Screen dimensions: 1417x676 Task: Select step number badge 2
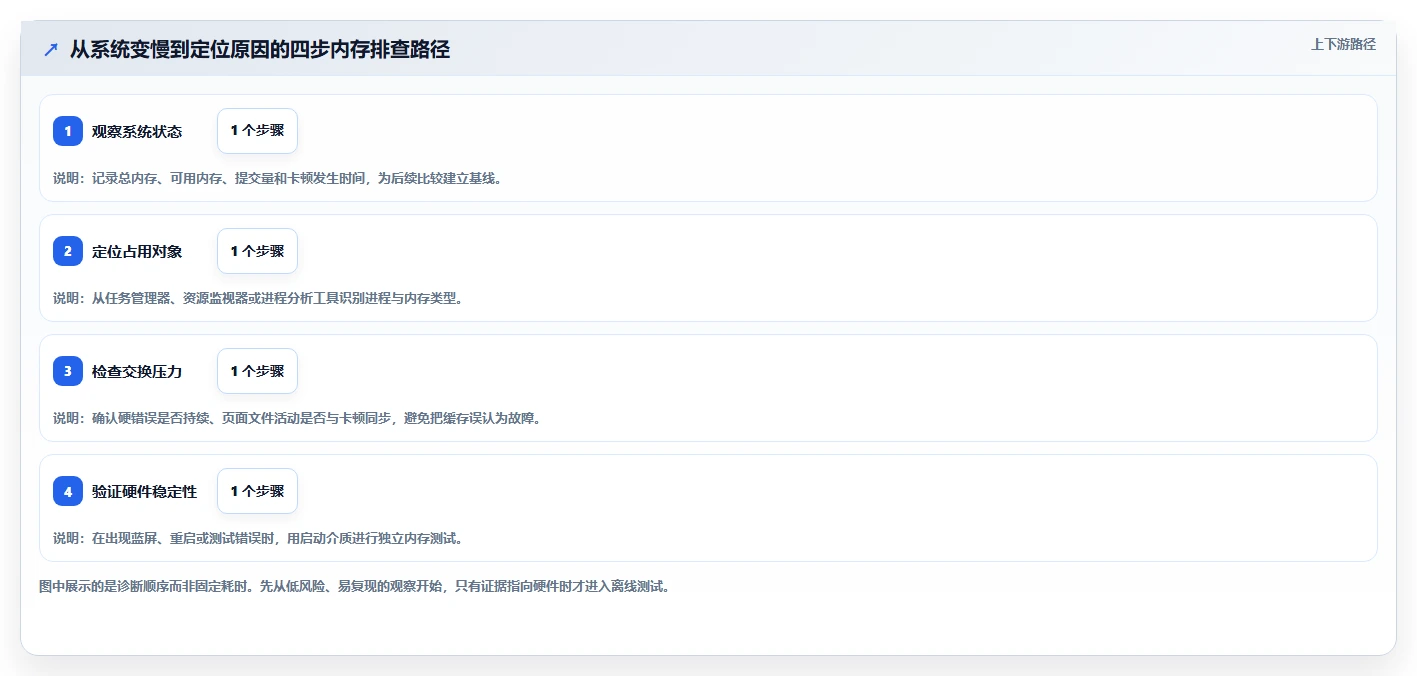tap(68, 251)
